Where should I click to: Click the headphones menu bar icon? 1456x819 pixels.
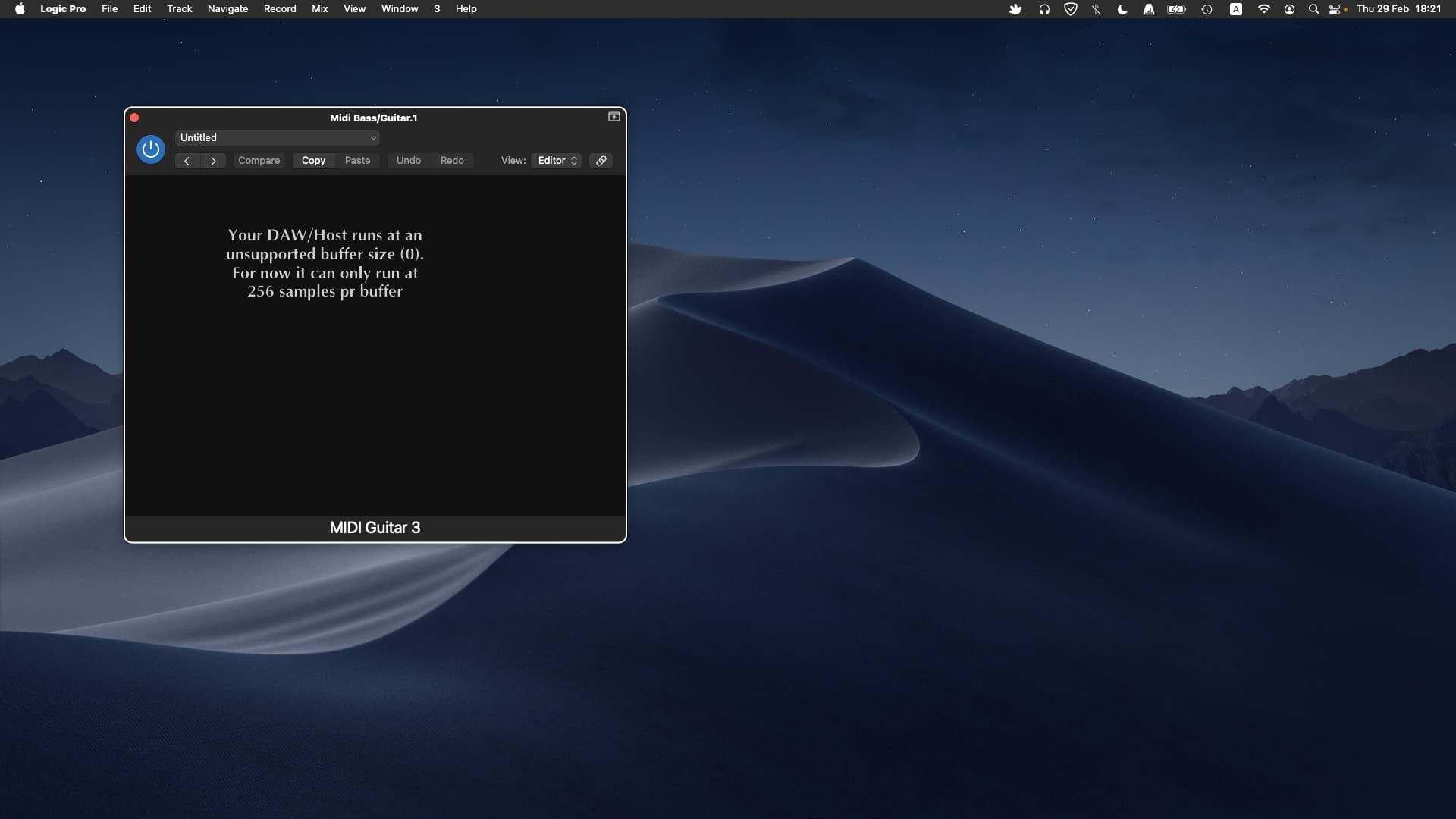[1044, 9]
